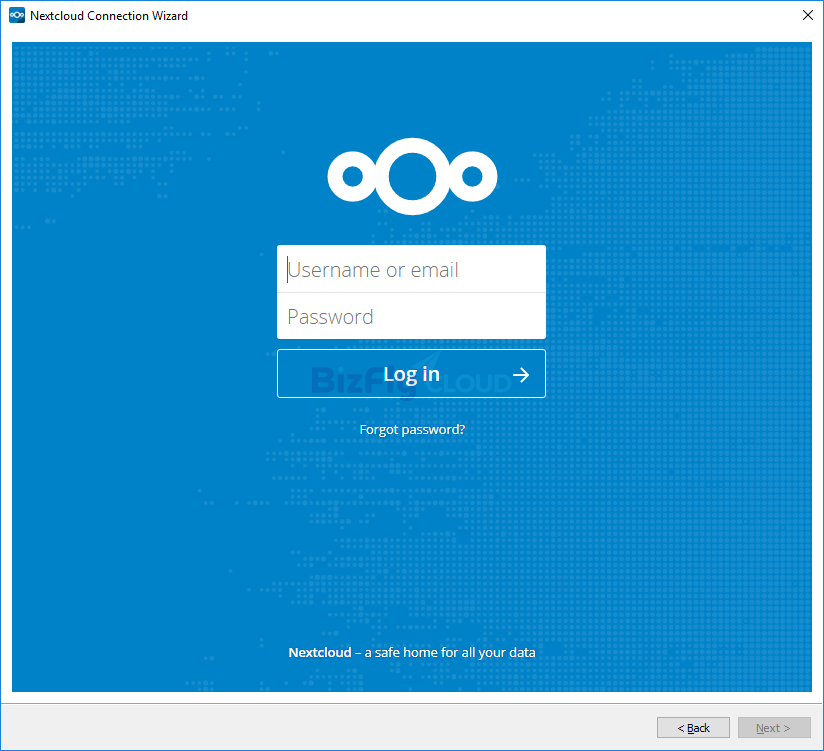Viewport: 824px width, 751px height.
Task: Click the arrow icon on Log in button
Action: point(521,375)
